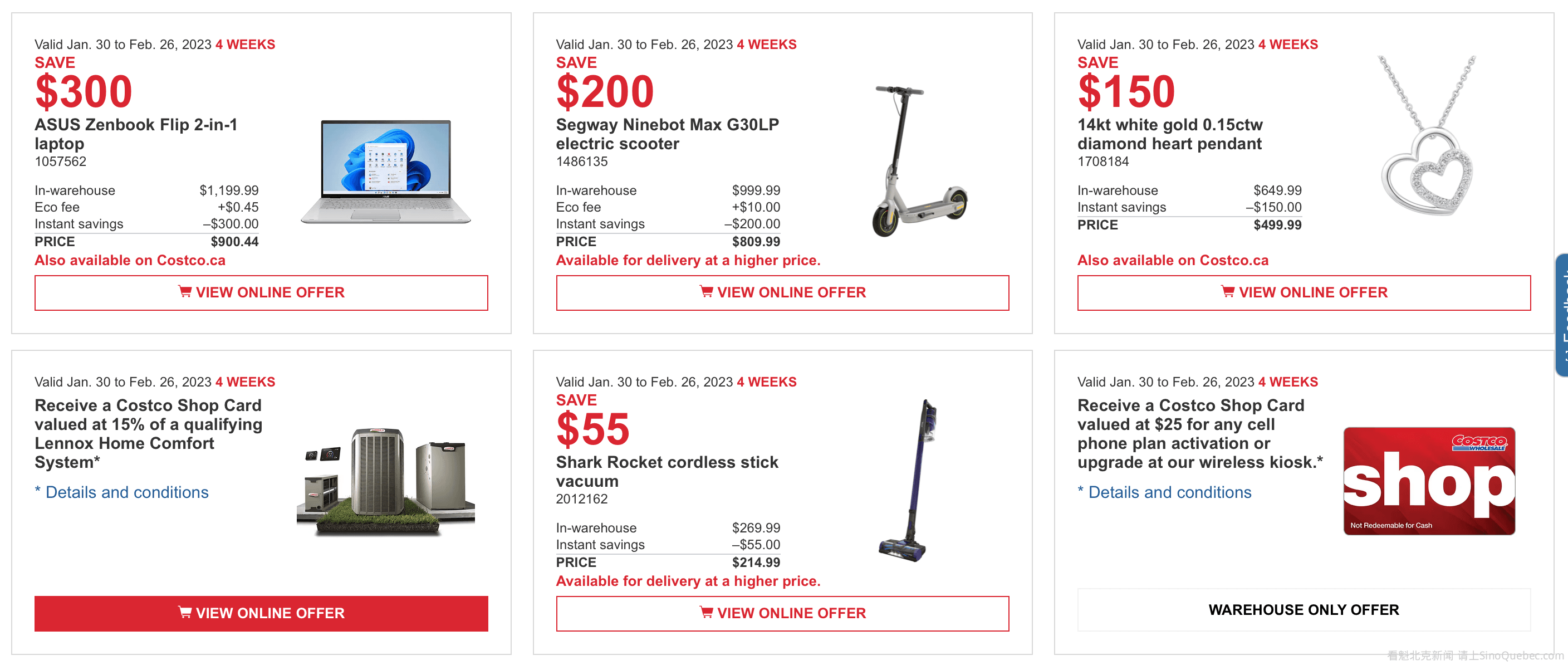Click cart icon in diamond pendant offer button
The height and width of the screenshot is (665, 1568).
click(1228, 292)
